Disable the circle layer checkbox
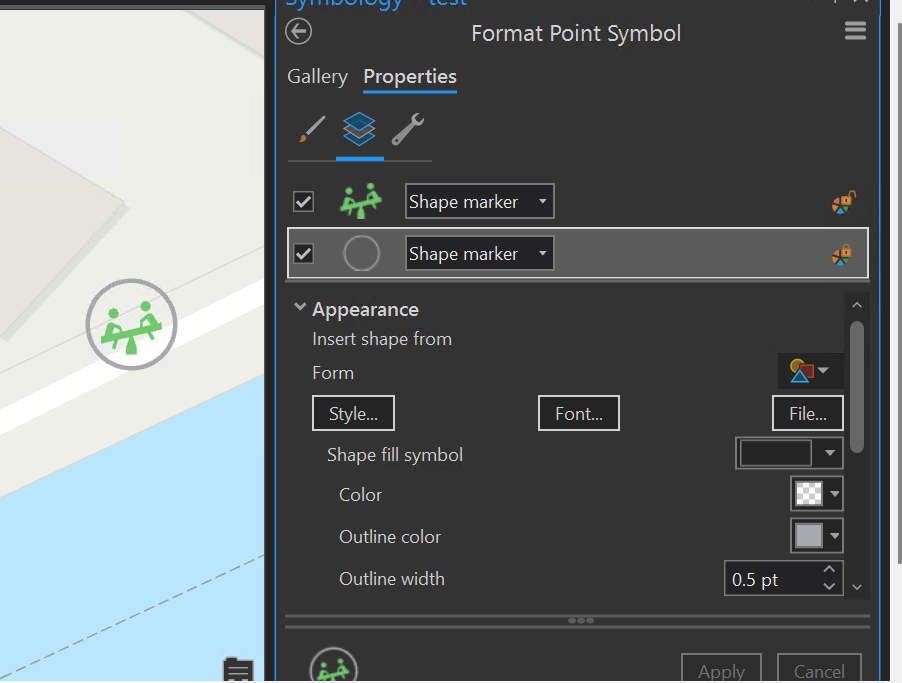The width and height of the screenshot is (902, 683). click(303, 253)
